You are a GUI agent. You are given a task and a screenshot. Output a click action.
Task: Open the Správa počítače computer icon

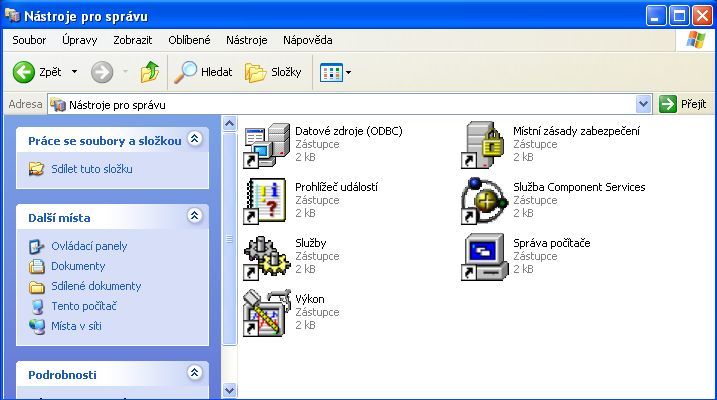(484, 257)
